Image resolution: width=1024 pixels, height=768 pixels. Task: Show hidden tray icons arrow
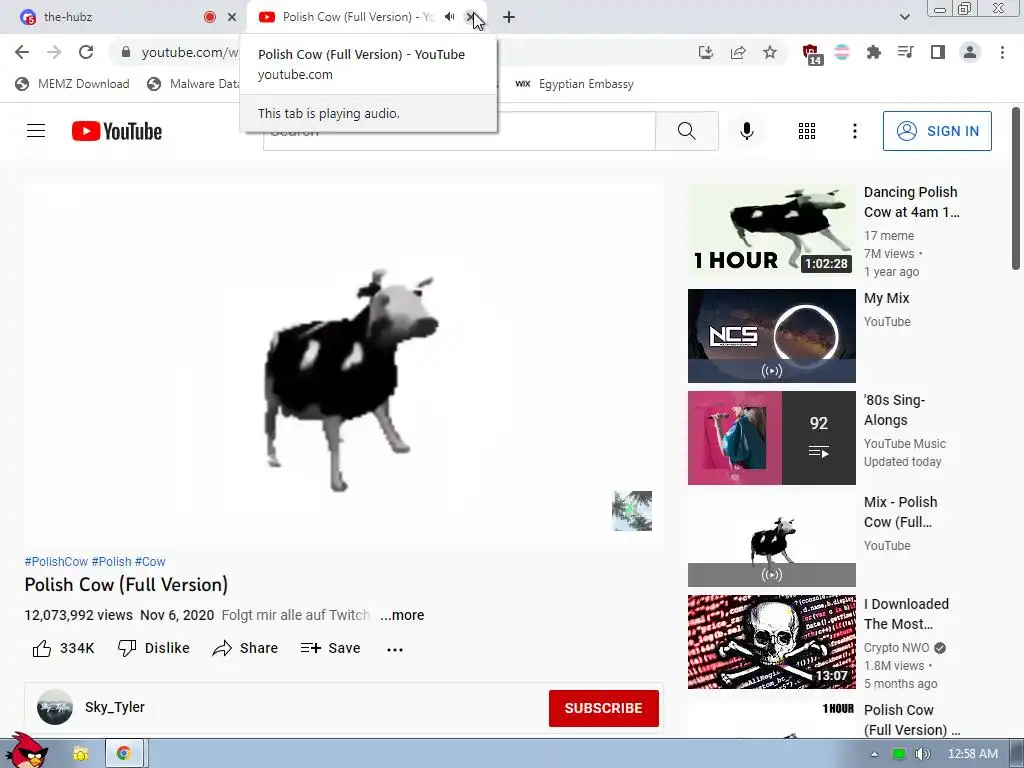click(x=874, y=754)
